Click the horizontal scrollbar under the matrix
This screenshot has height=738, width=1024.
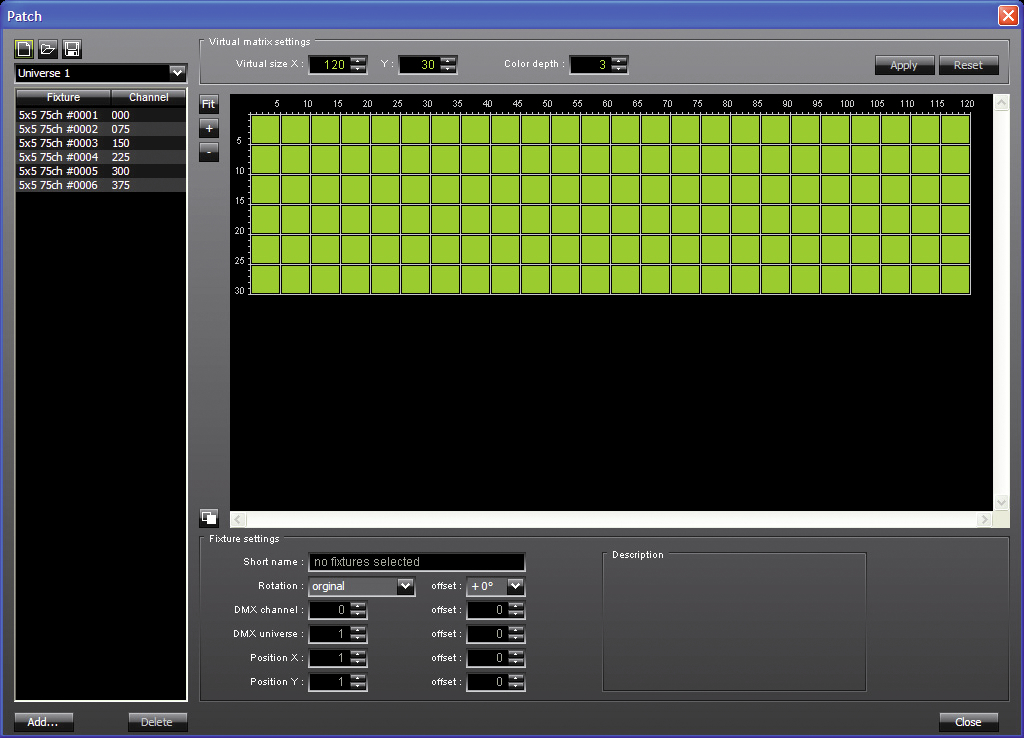[612, 520]
